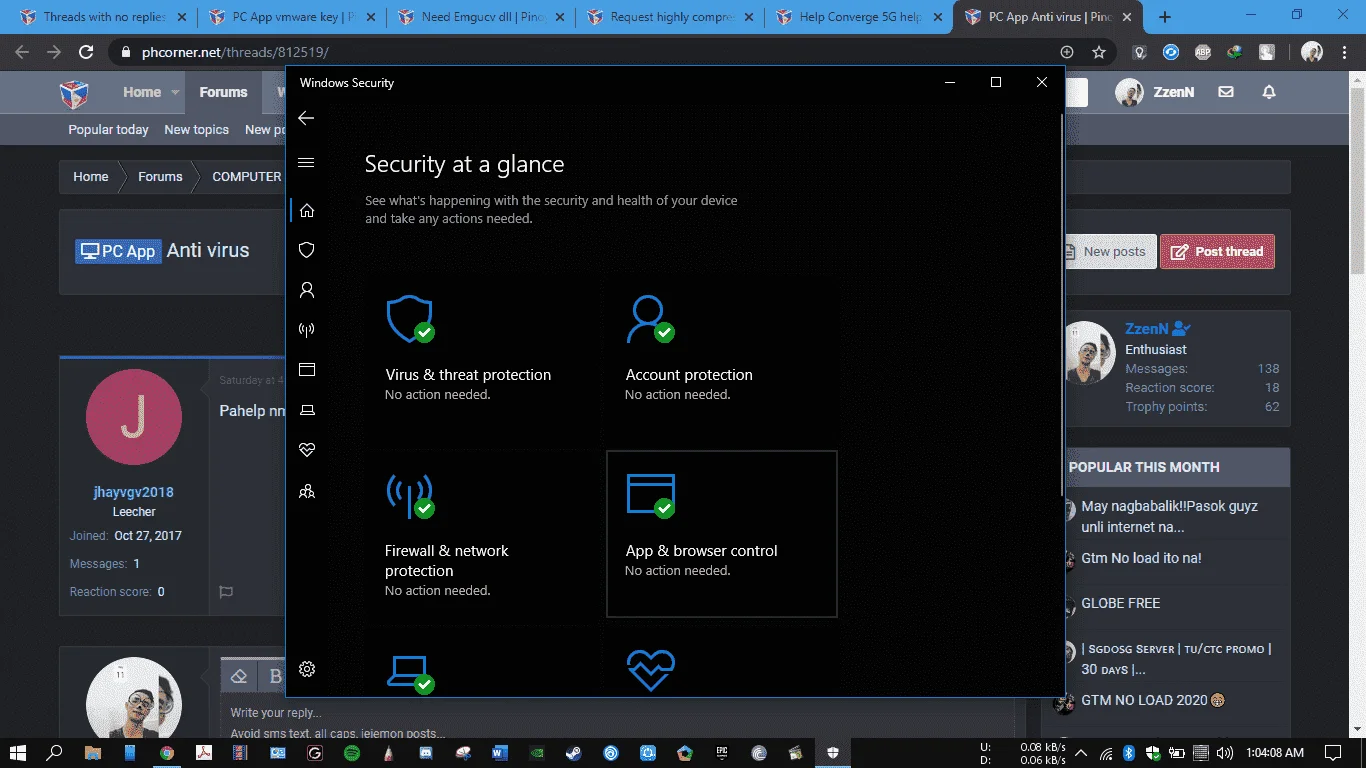The width and height of the screenshot is (1366, 768).
Task: Click the Home breadcrumb link
Action: click(90, 176)
